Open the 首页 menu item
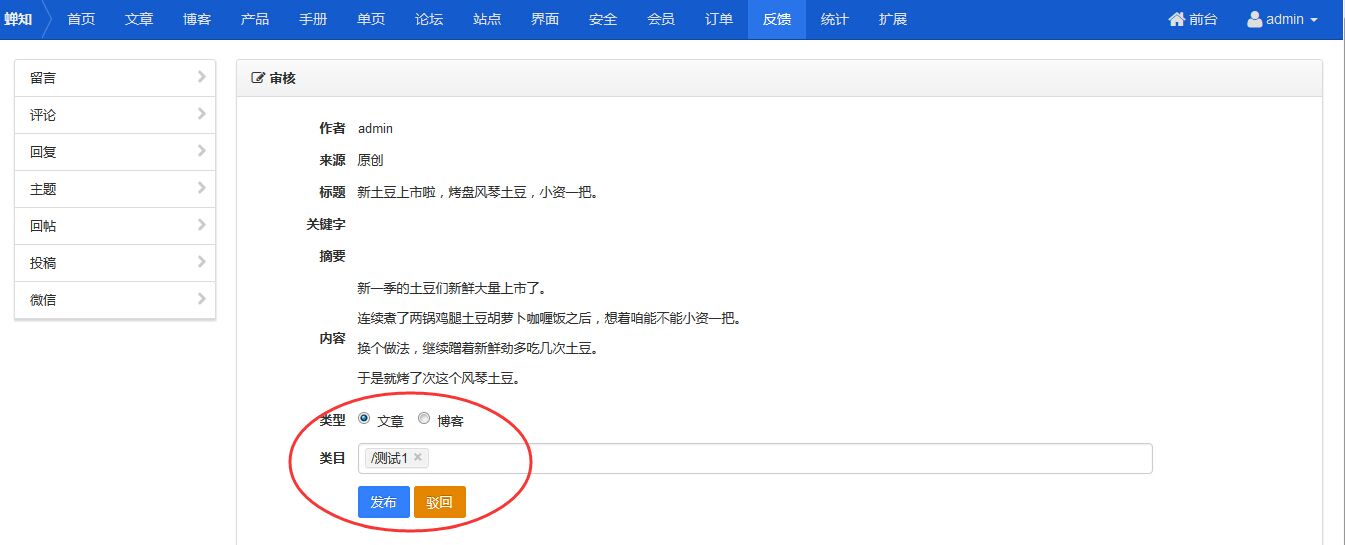 pyautogui.click(x=81, y=19)
